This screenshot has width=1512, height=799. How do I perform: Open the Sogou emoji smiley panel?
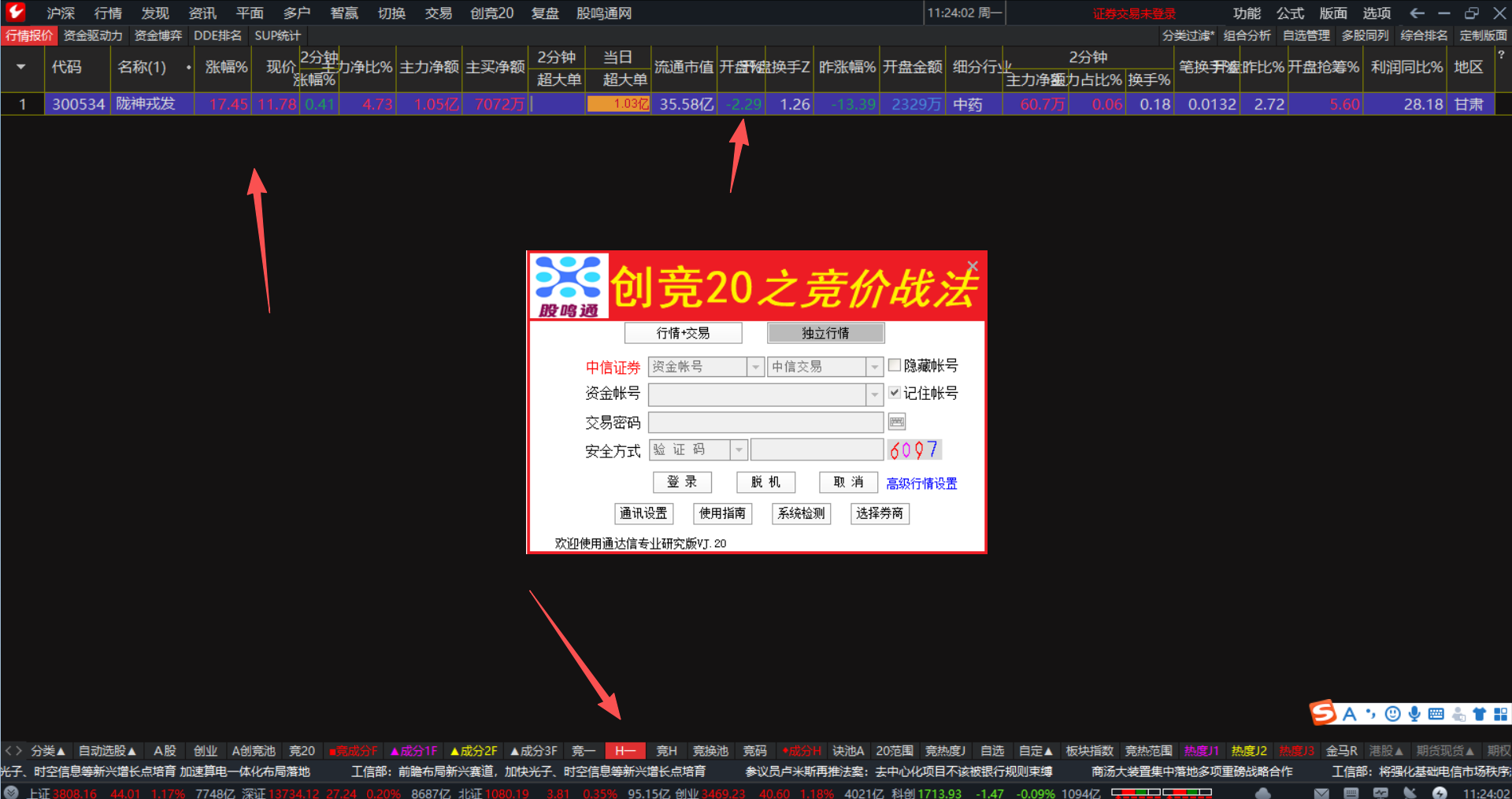tap(1393, 714)
